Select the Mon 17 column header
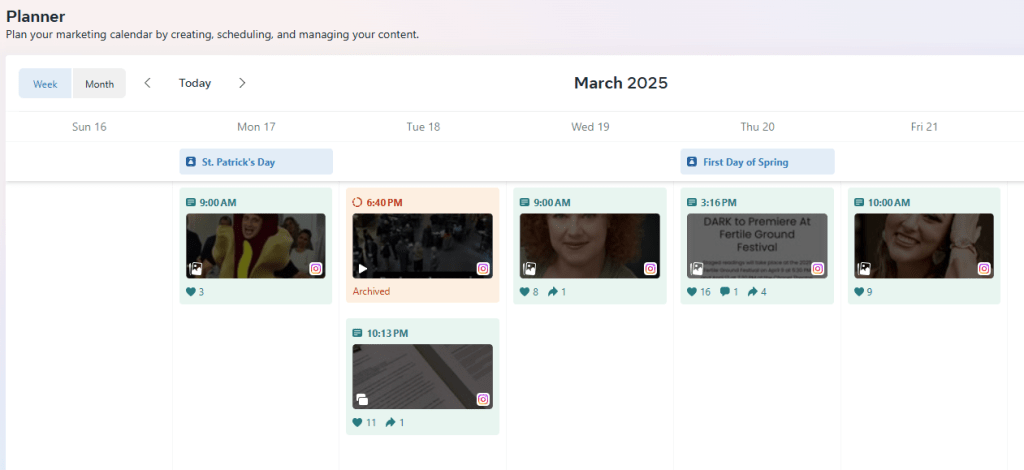Image resolution: width=1024 pixels, height=470 pixels. click(256, 127)
